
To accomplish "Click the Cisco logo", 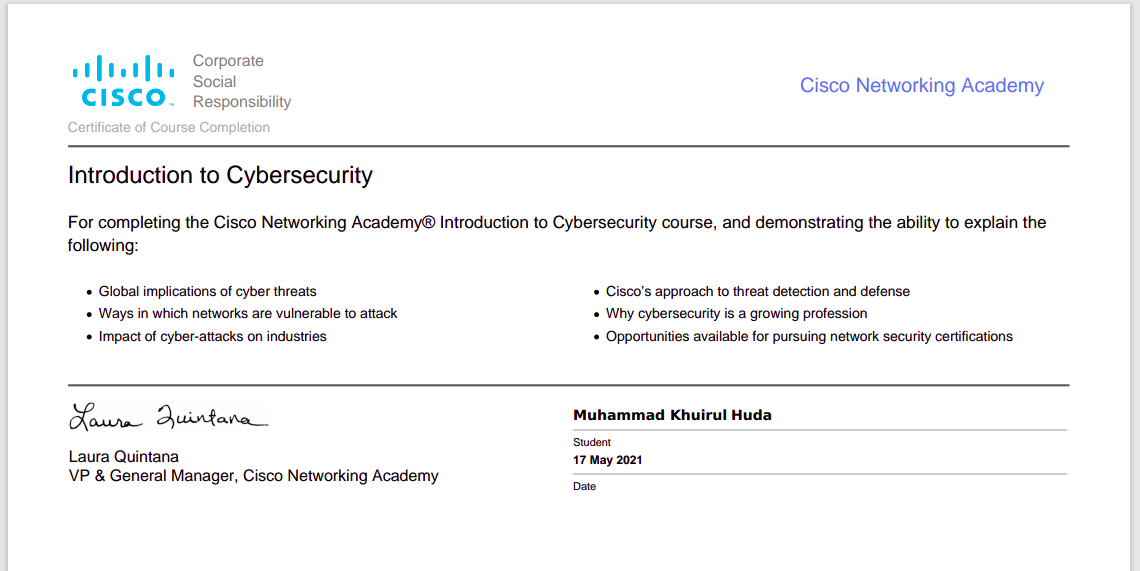I will (x=124, y=82).
